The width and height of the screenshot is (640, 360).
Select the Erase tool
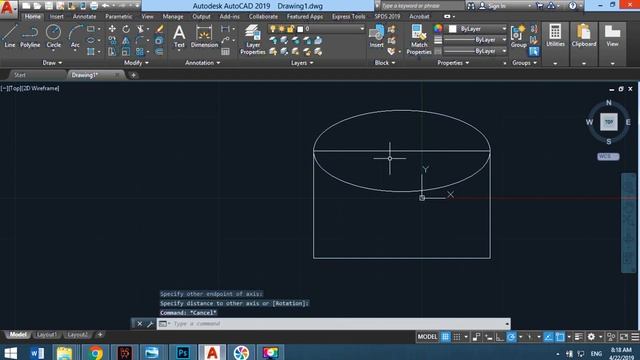click(x=160, y=29)
